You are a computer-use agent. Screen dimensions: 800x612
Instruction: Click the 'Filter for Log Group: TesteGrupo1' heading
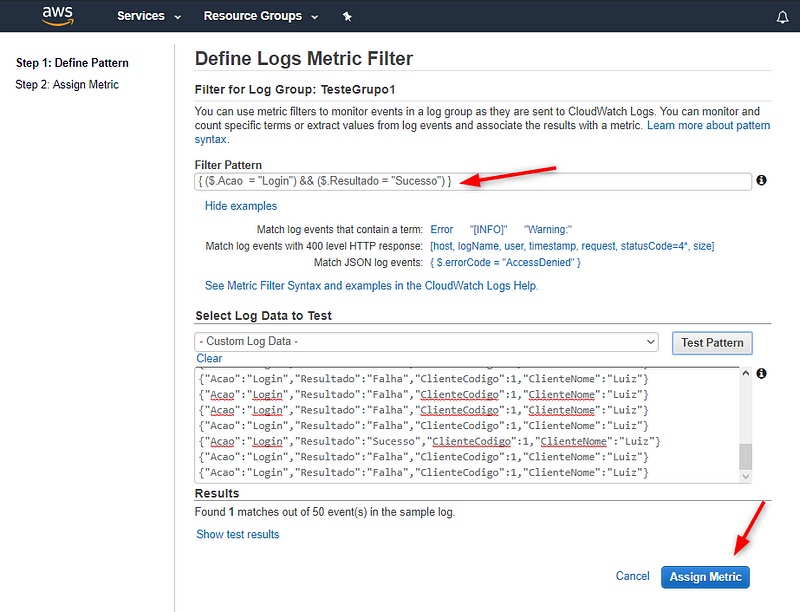(295, 90)
